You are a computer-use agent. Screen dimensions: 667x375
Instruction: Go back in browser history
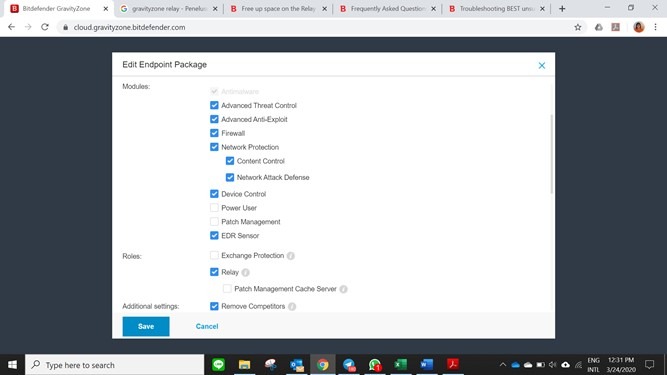pos(11,27)
